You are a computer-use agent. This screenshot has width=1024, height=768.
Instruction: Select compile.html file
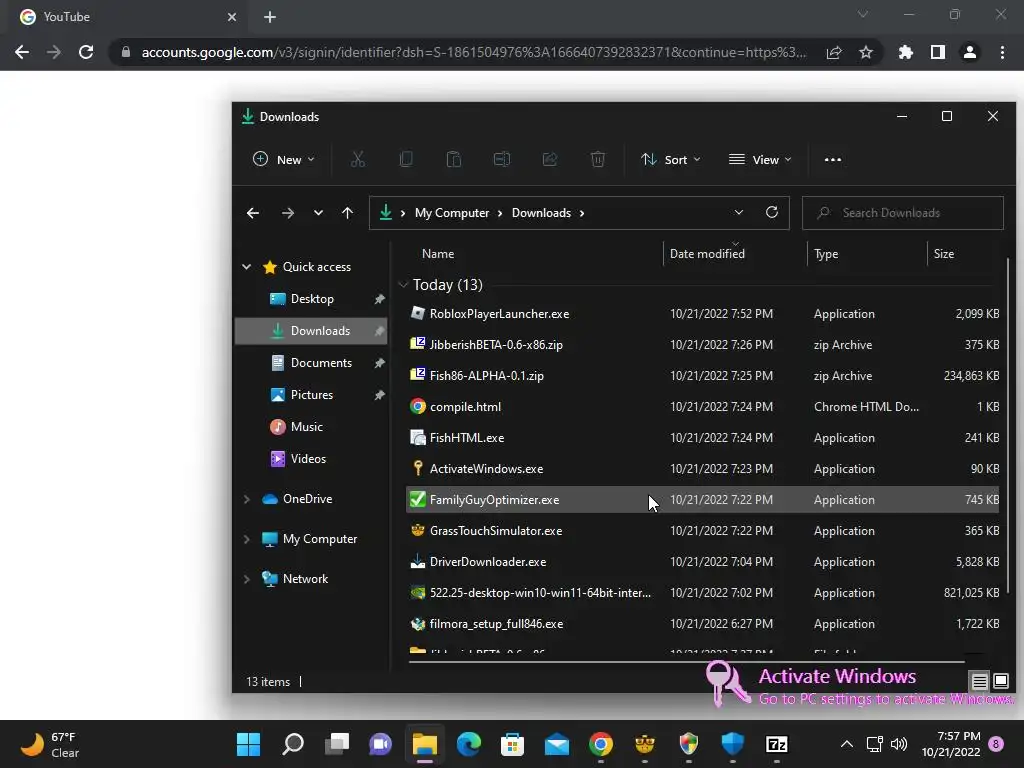[x=703, y=406]
